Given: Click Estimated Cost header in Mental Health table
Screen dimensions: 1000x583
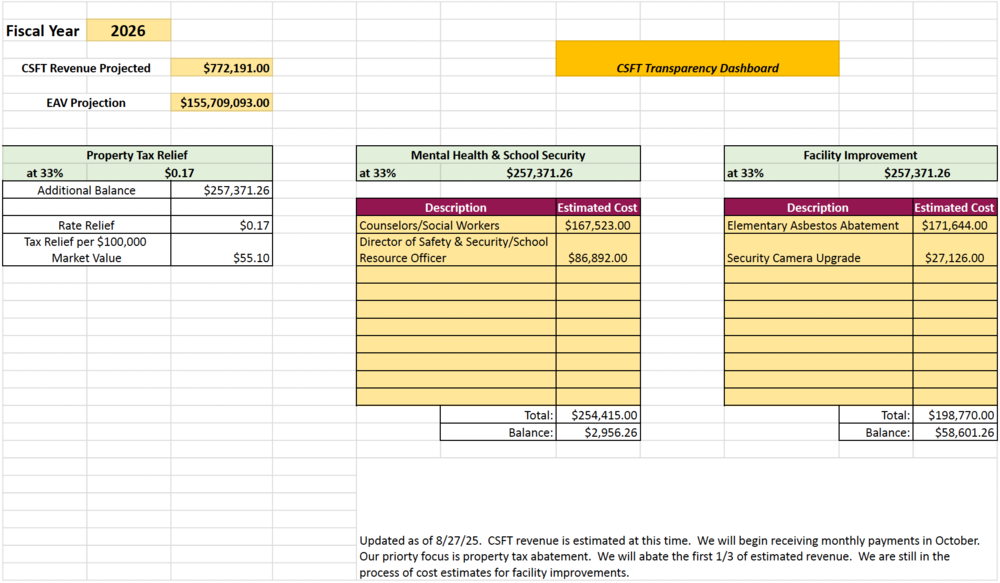Looking at the screenshot, I should pyautogui.click(x=598, y=207).
